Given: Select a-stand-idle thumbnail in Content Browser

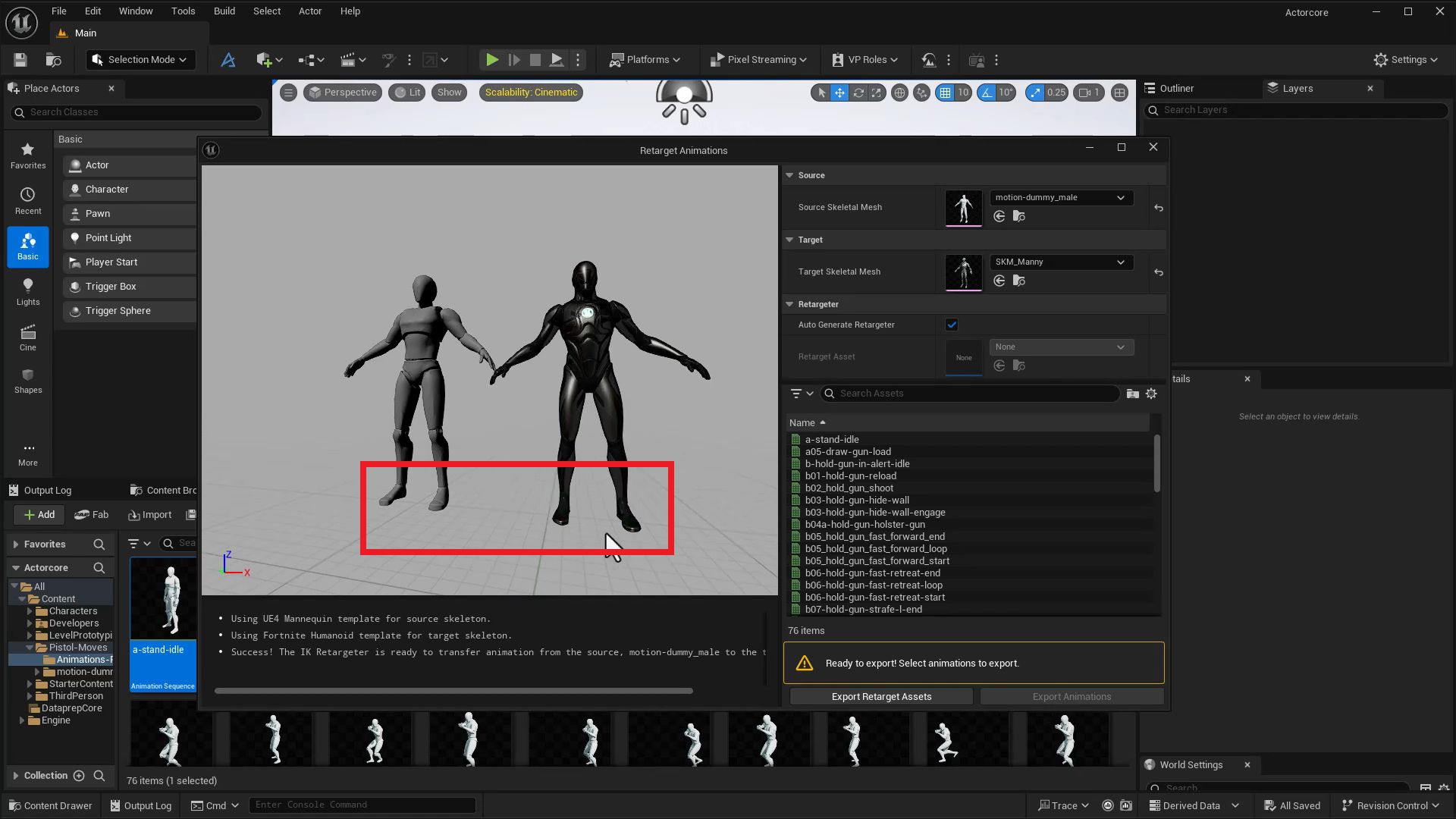Looking at the screenshot, I should pyautogui.click(x=163, y=624).
